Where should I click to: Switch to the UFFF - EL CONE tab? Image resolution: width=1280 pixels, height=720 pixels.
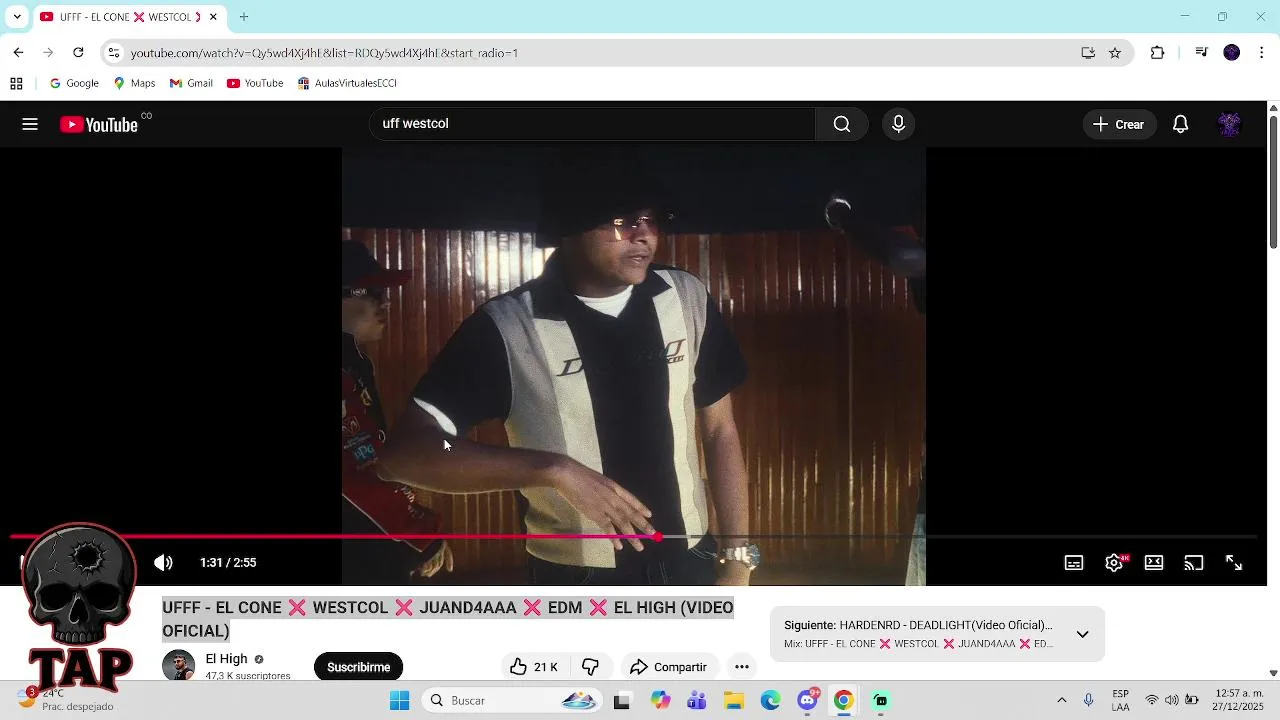pos(120,17)
